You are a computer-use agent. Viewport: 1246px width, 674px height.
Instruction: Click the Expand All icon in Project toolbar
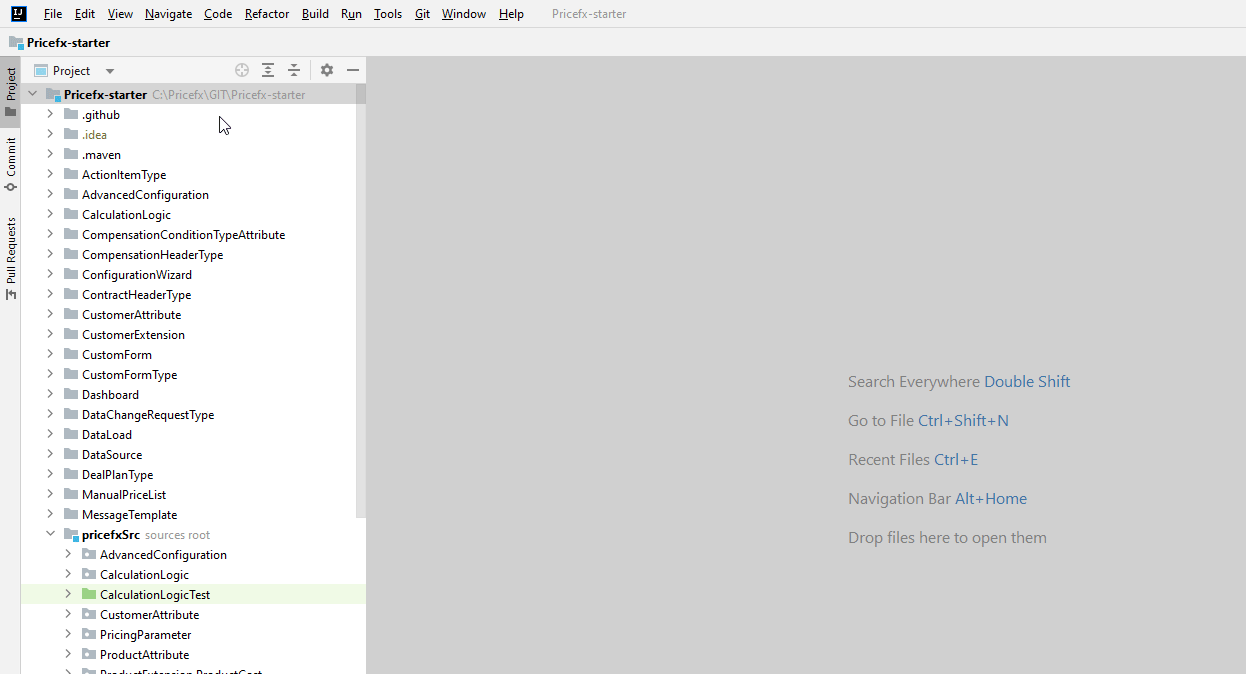[267, 70]
